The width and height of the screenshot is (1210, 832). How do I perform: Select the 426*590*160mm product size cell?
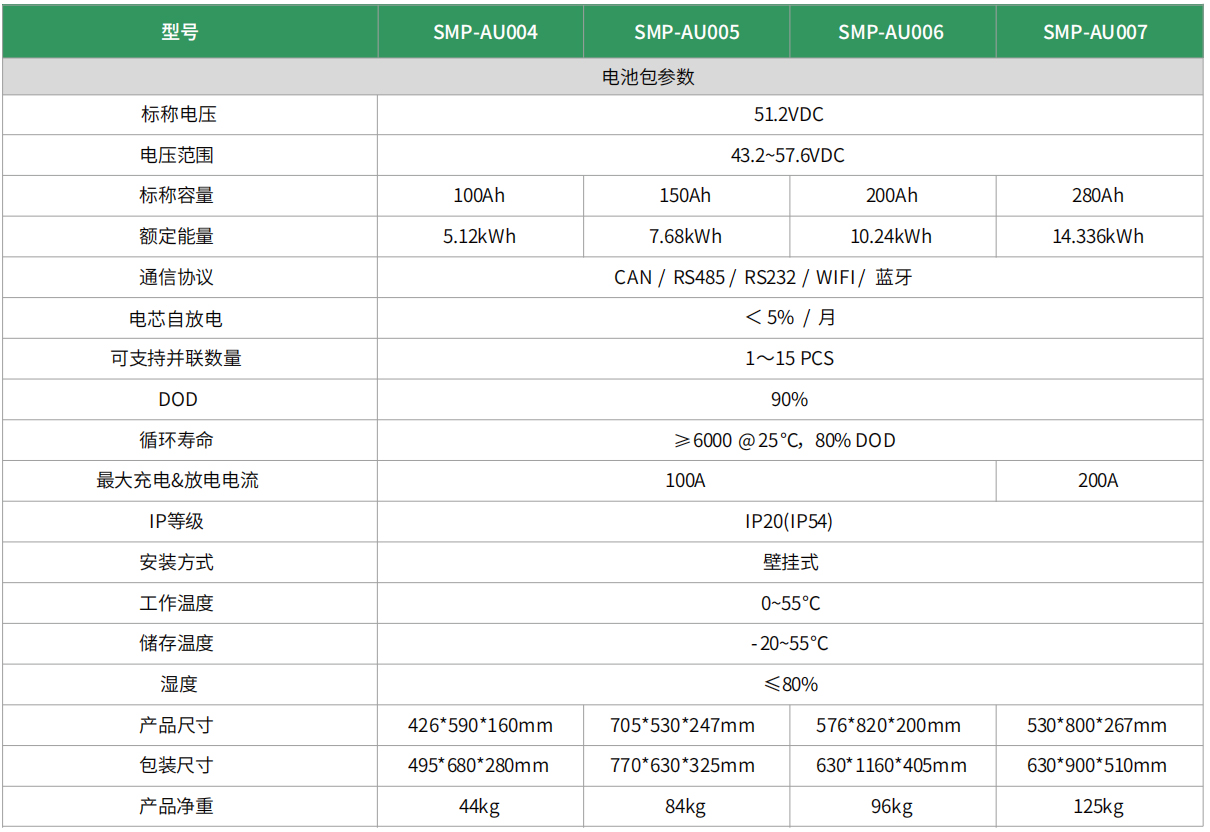click(x=480, y=725)
